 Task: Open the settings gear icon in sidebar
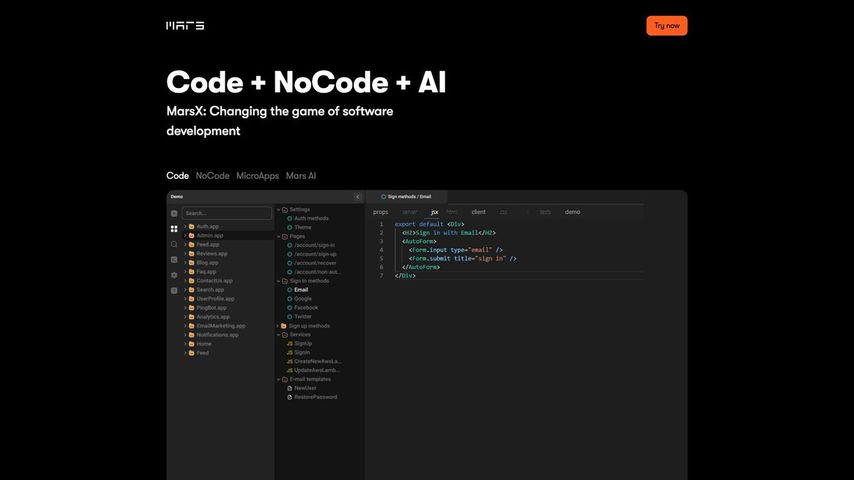coord(174,275)
